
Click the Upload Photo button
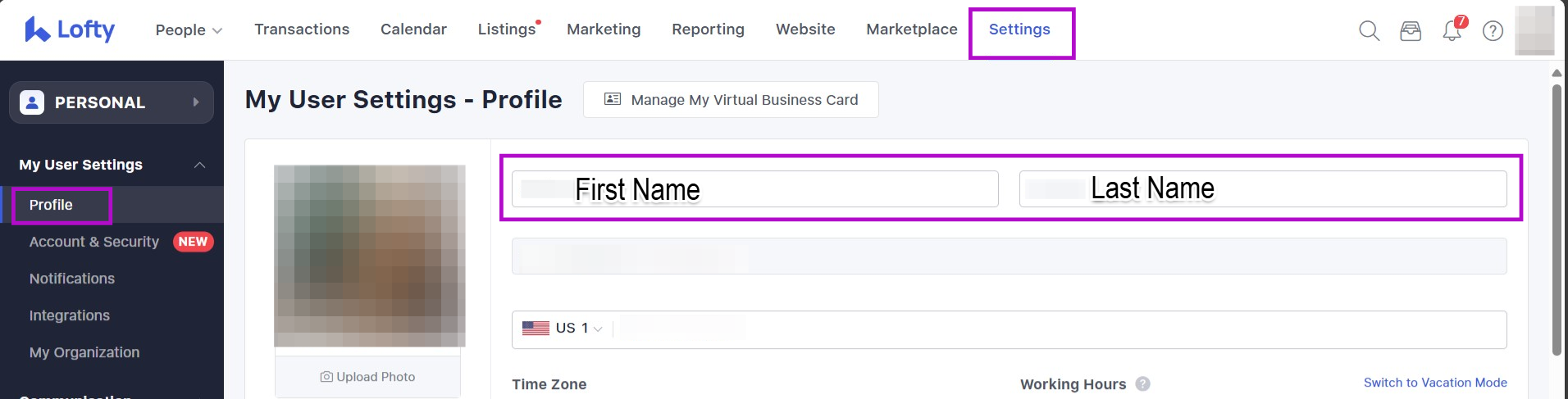367,377
